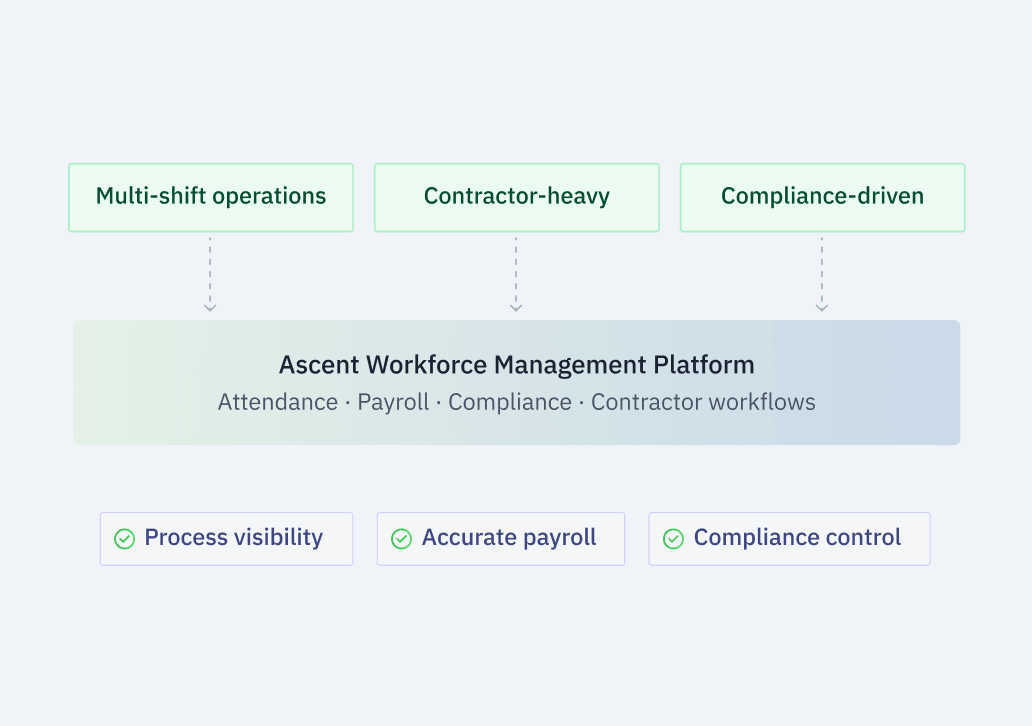The image size is (1032, 726).
Task: Click the green check icon beside Accurate payroll
Action: click(401, 538)
